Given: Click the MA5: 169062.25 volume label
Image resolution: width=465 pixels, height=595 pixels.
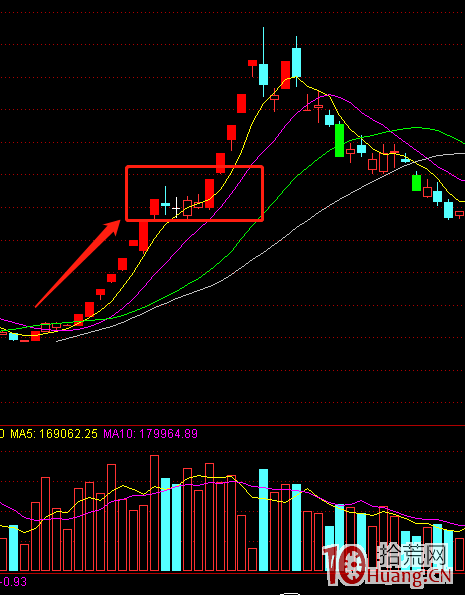Looking at the screenshot, I should tap(54, 434).
